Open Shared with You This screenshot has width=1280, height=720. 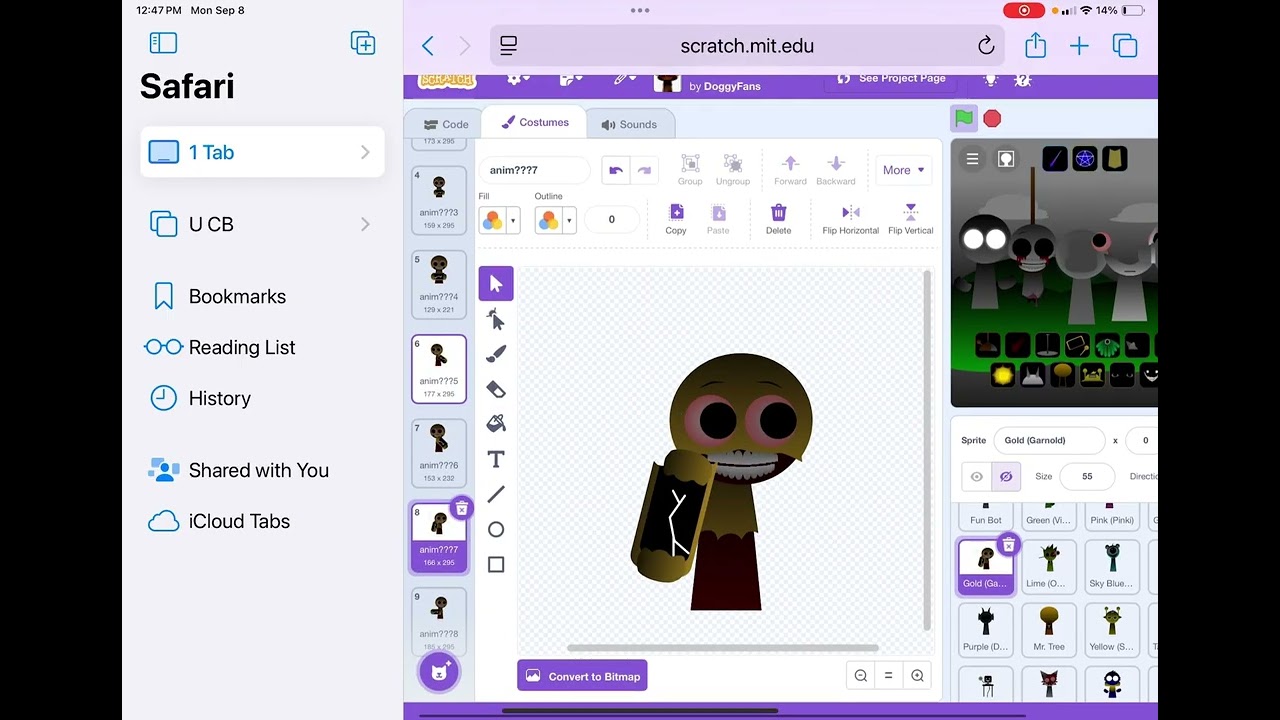[262, 470]
